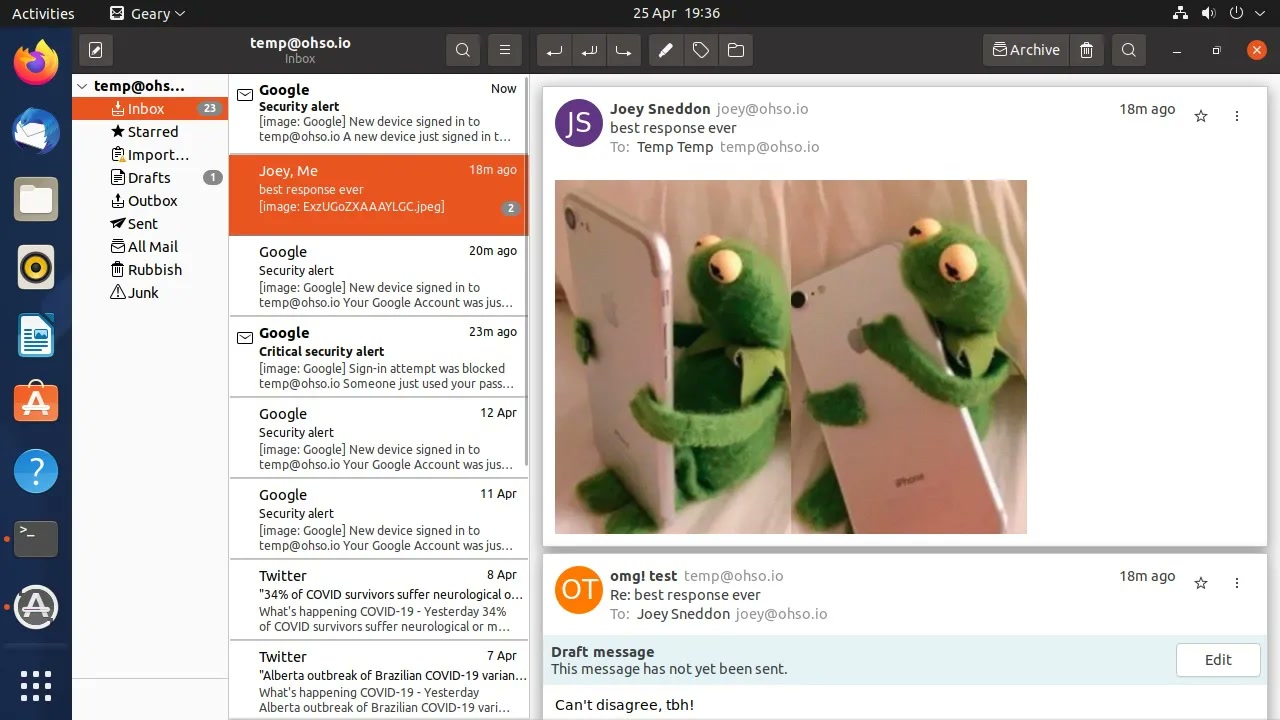Open Thunderbird from the dock
1280x720 pixels.
[36, 131]
